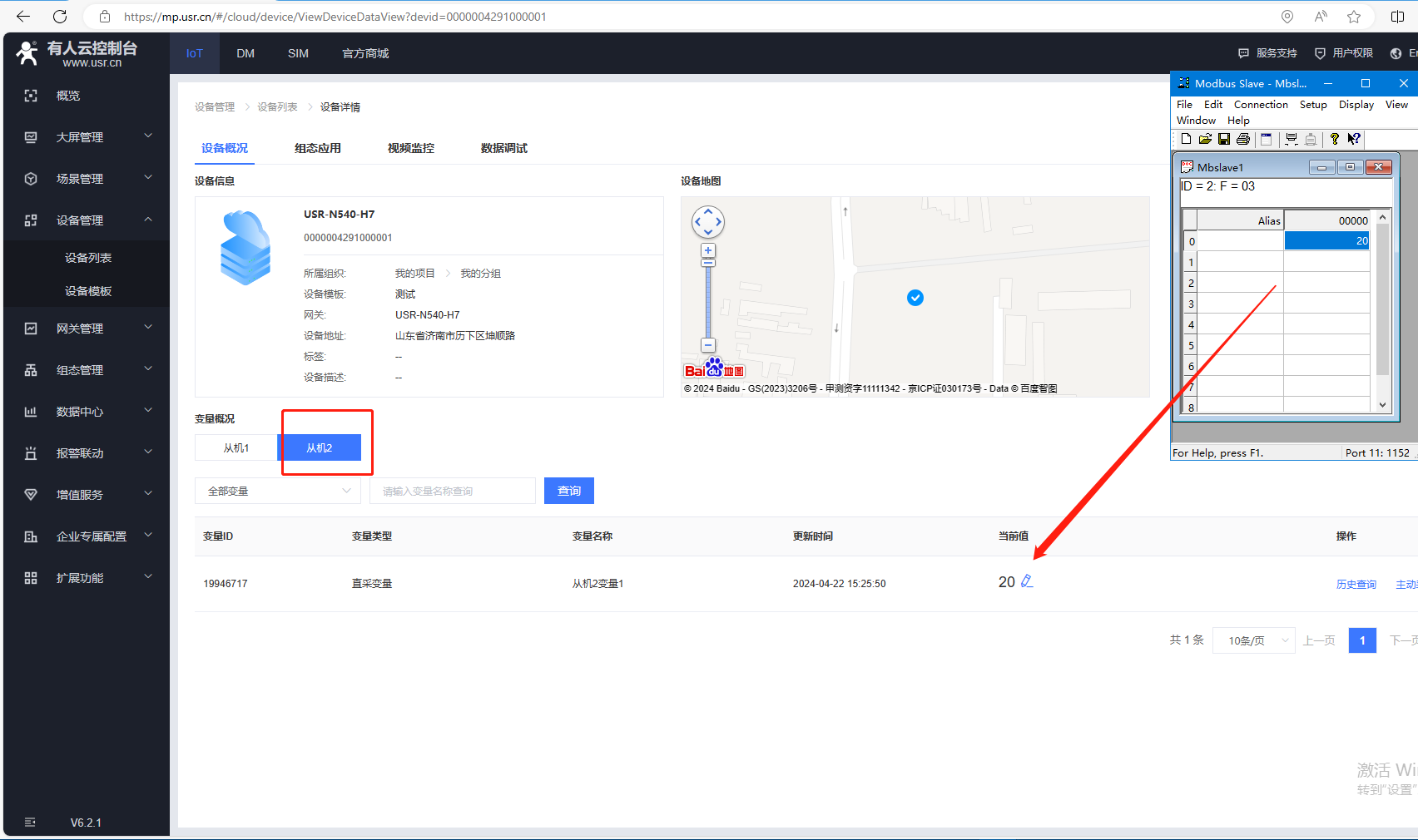The width and height of the screenshot is (1418, 840).
Task: Open the 10条/页 page size dropdown
Action: [1253, 640]
